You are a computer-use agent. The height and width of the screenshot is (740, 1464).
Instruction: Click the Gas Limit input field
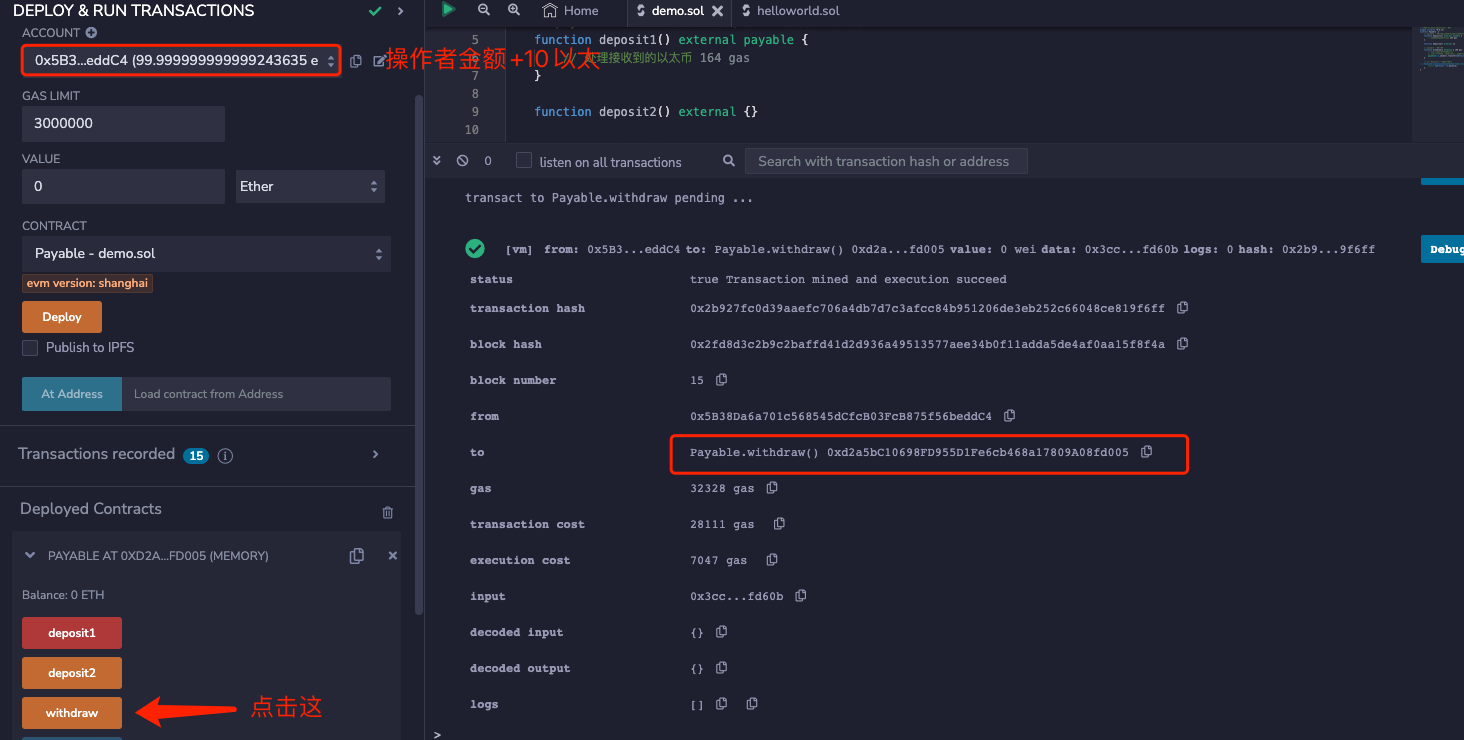pos(123,124)
